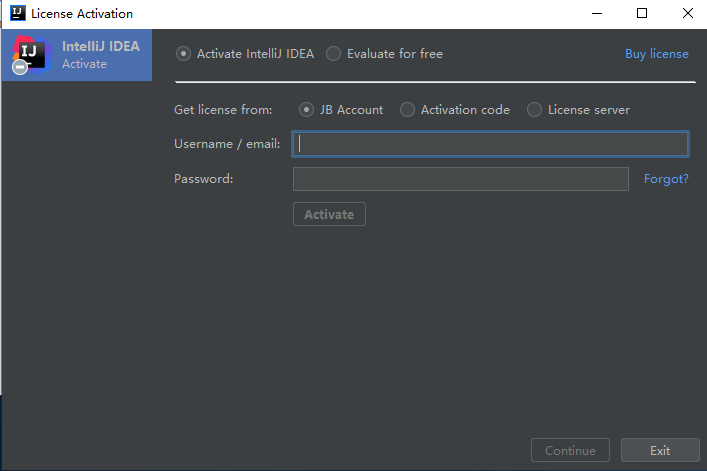707x471 pixels.
Task: Open the Buy license link
Action: pyautogui.click(x=656, y=54)
